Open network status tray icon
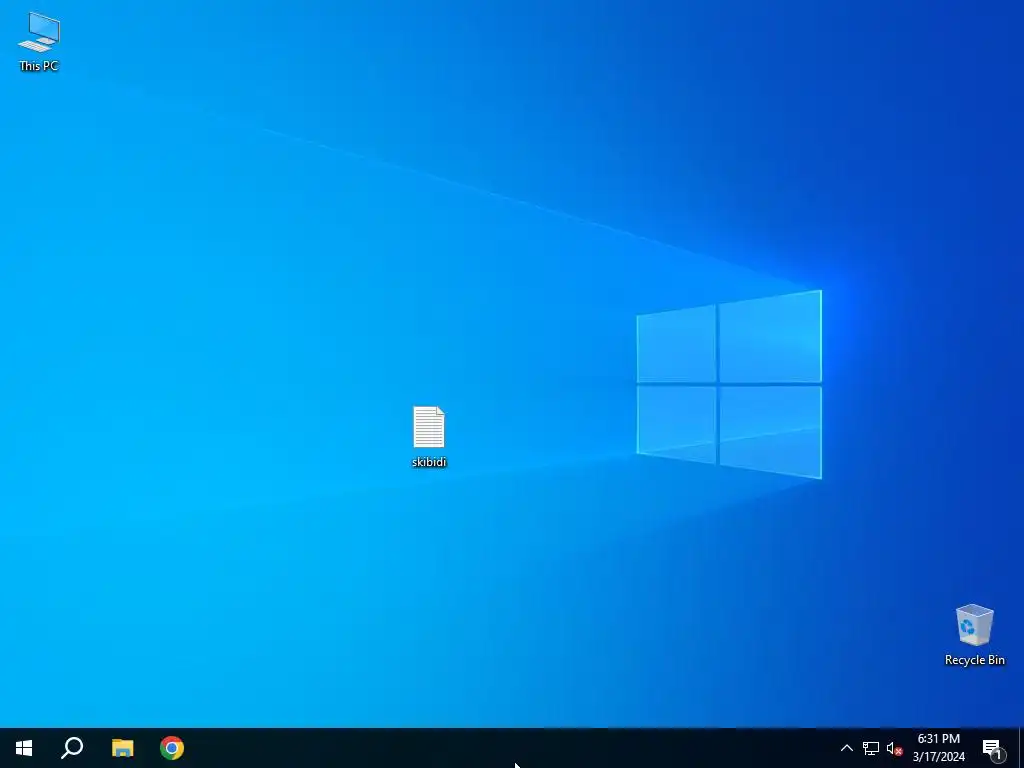Image resolution: width=1024 pixels, height=768 pixels. click(871, 748)
